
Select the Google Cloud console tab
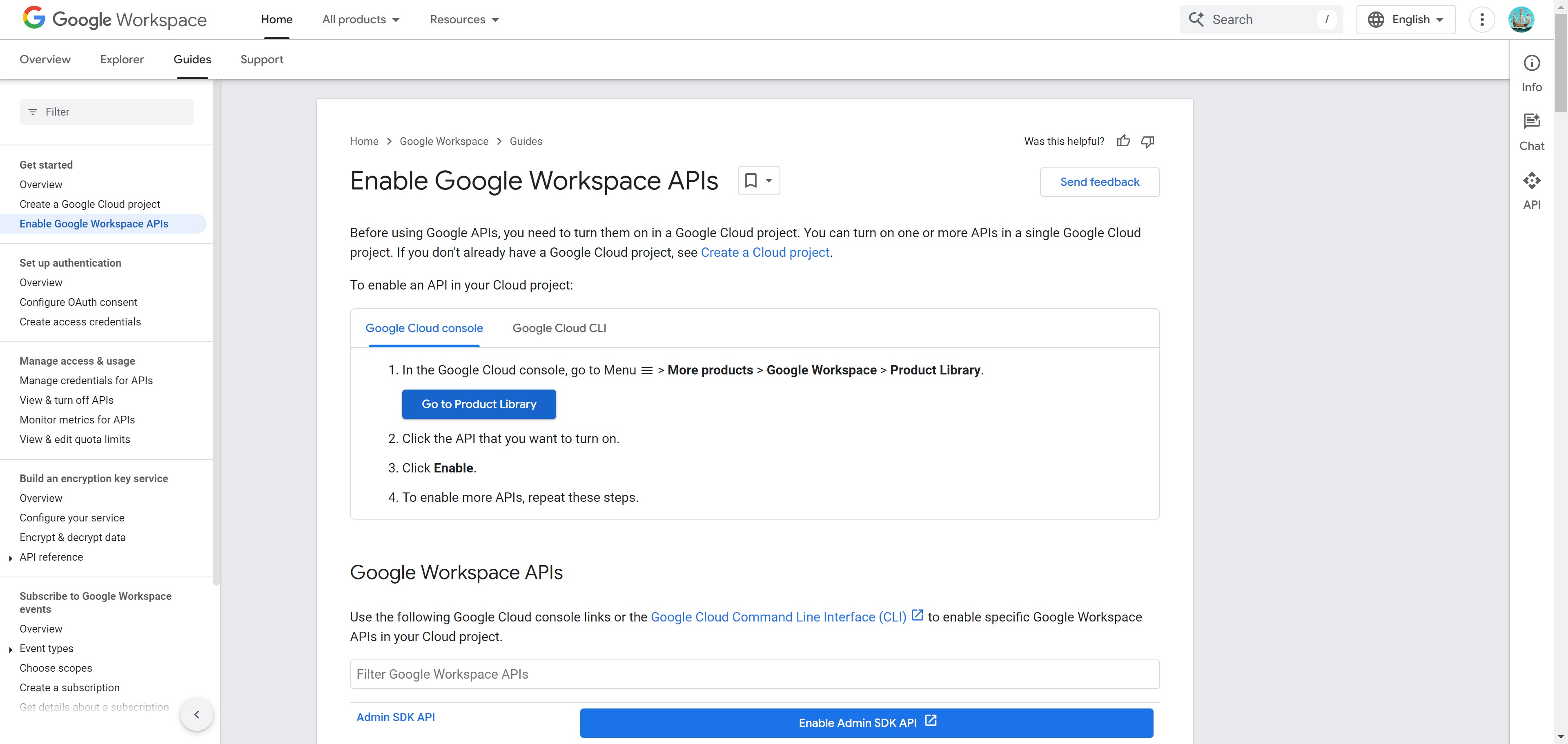(x=424, y=327)
